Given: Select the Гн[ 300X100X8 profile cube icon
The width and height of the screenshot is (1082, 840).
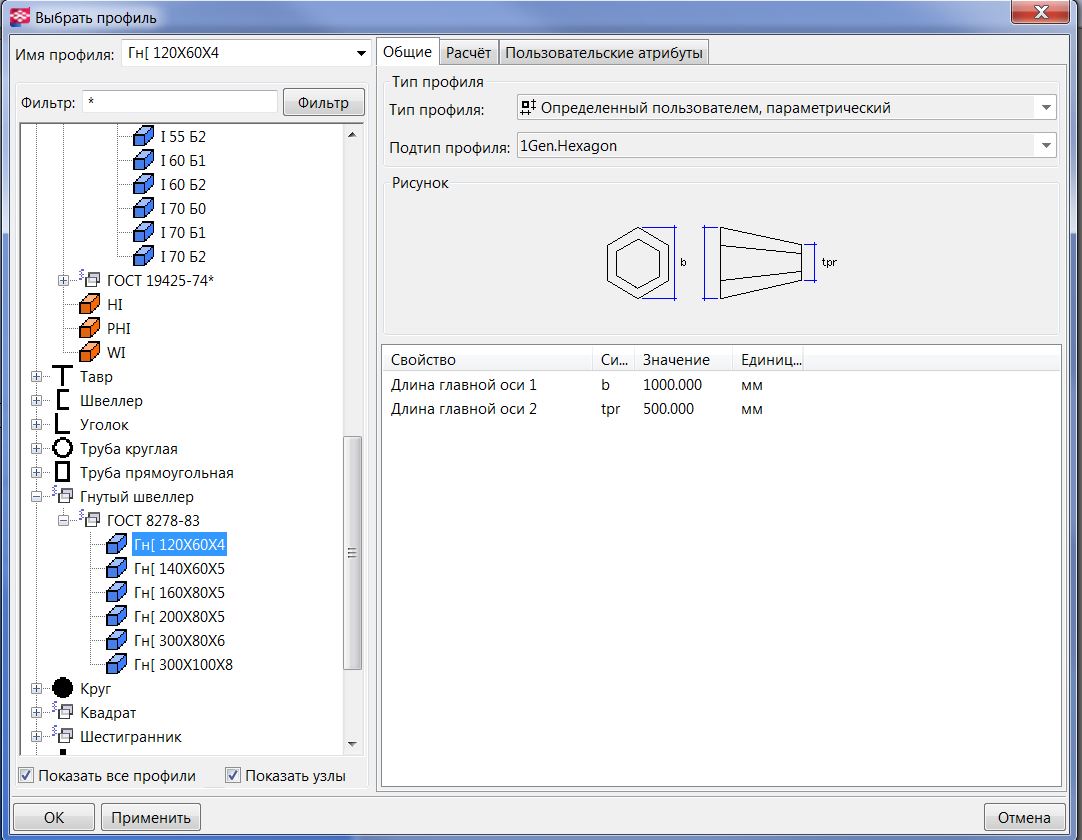Looking at the screenshot, I should click(117, 665).
